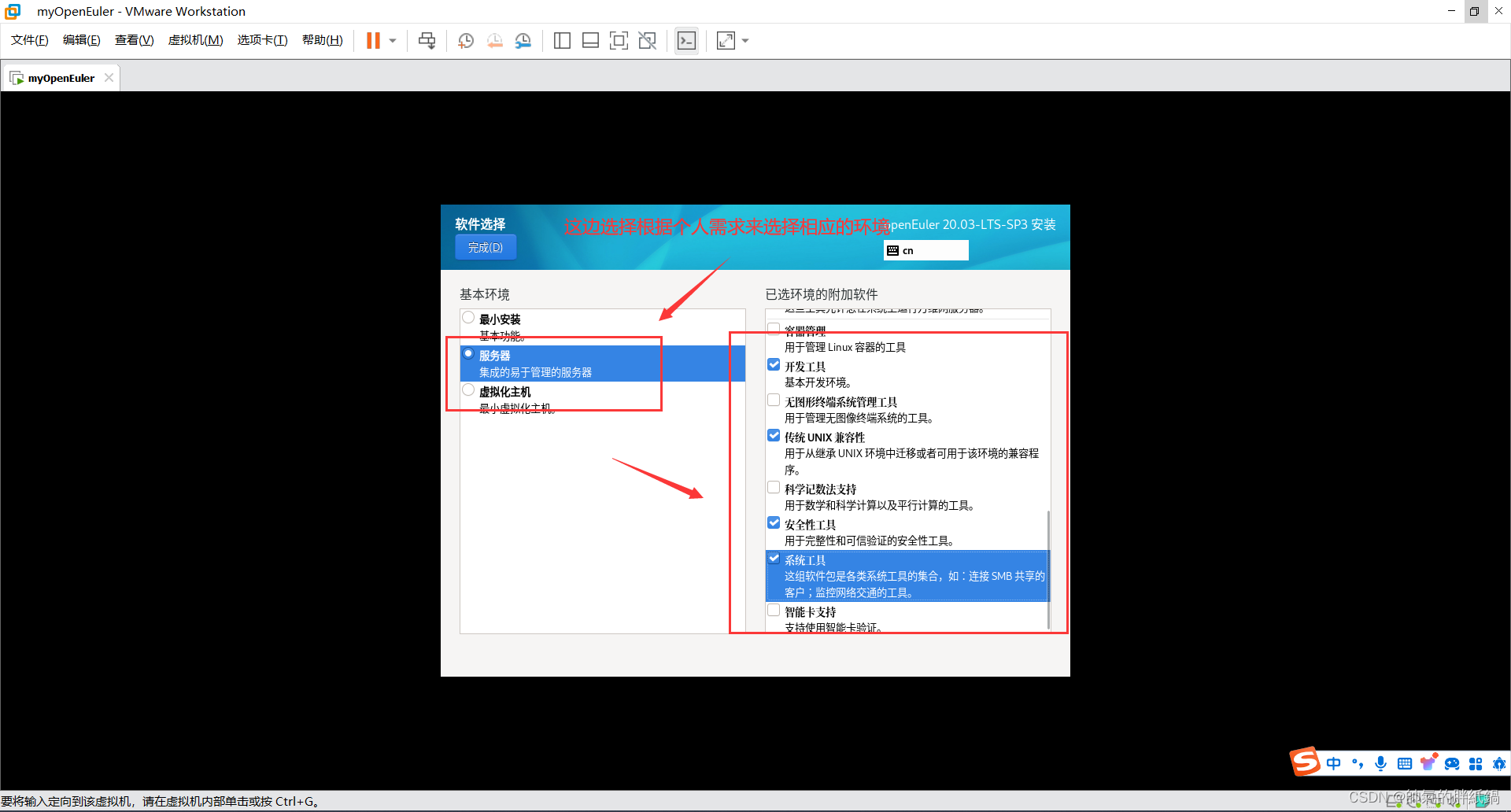Uncheck the 系统工具 checkbox
Image resolution: width=1511 pixels, height=812 pixels.
(x=774, y=558)
